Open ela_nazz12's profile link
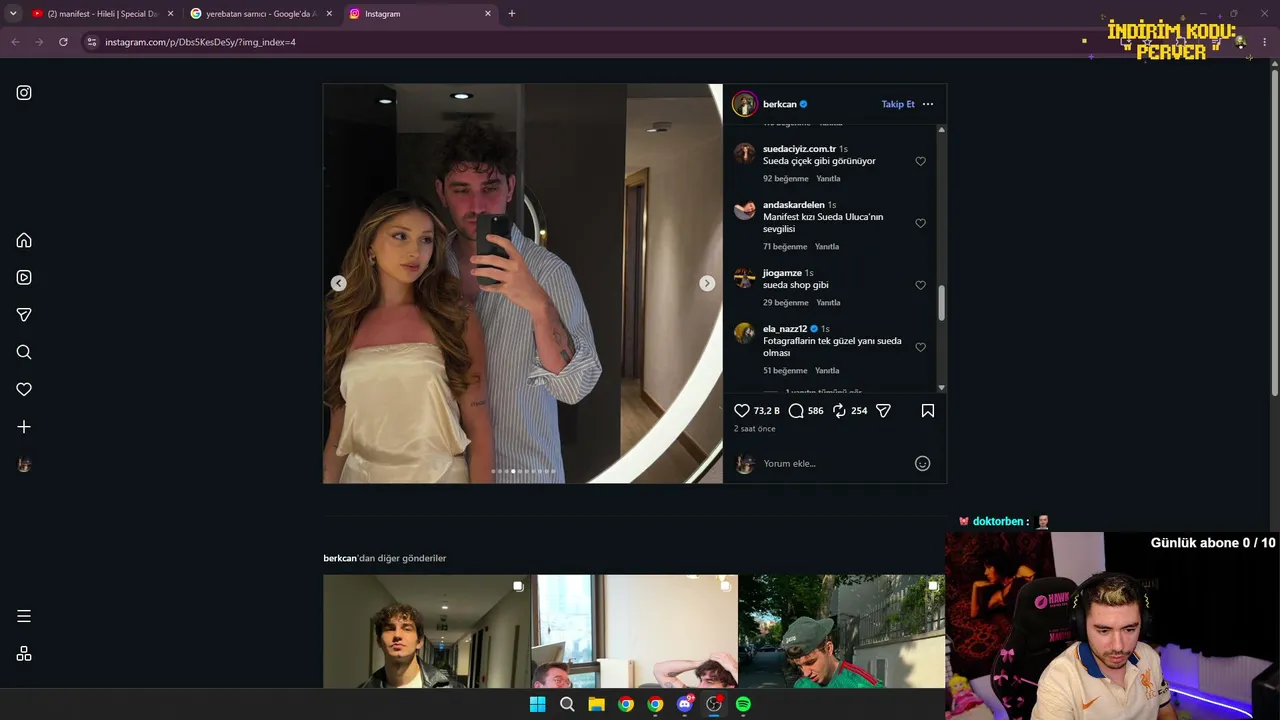The image size is (1280, 720). [x=785, y=329]
